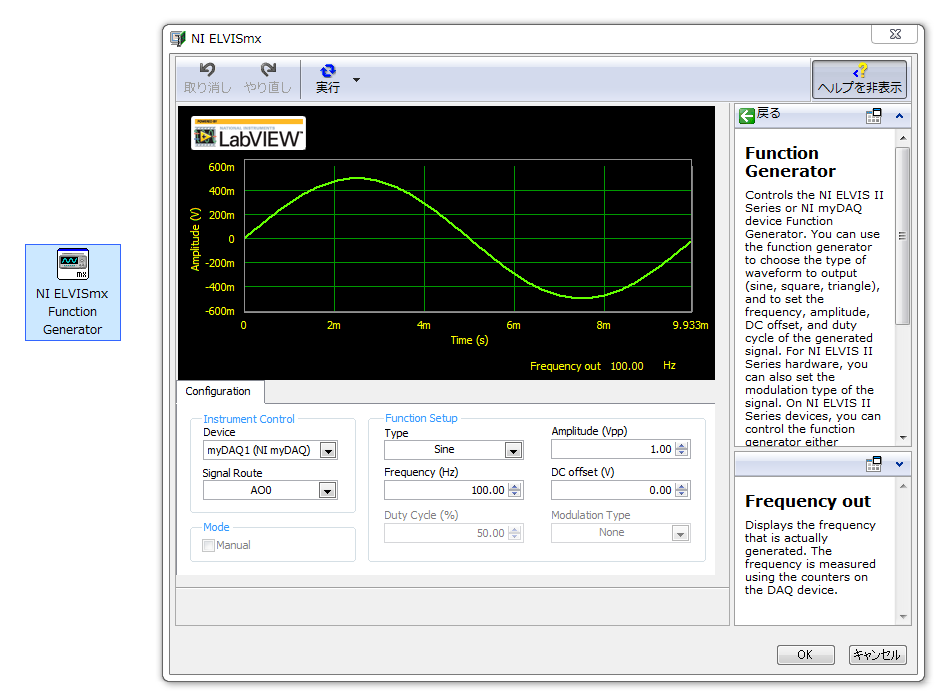Click the NI ELVISmx title bar icon
The image size is (942, 694).
coord(178,38)
